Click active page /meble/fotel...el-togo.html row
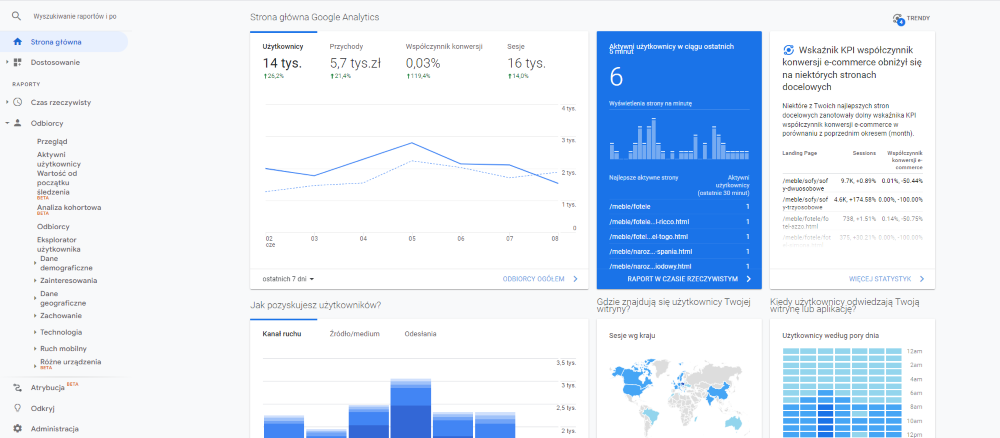Image resolution: width=1000 pixels, height=438 pixels. pos(679,237)
